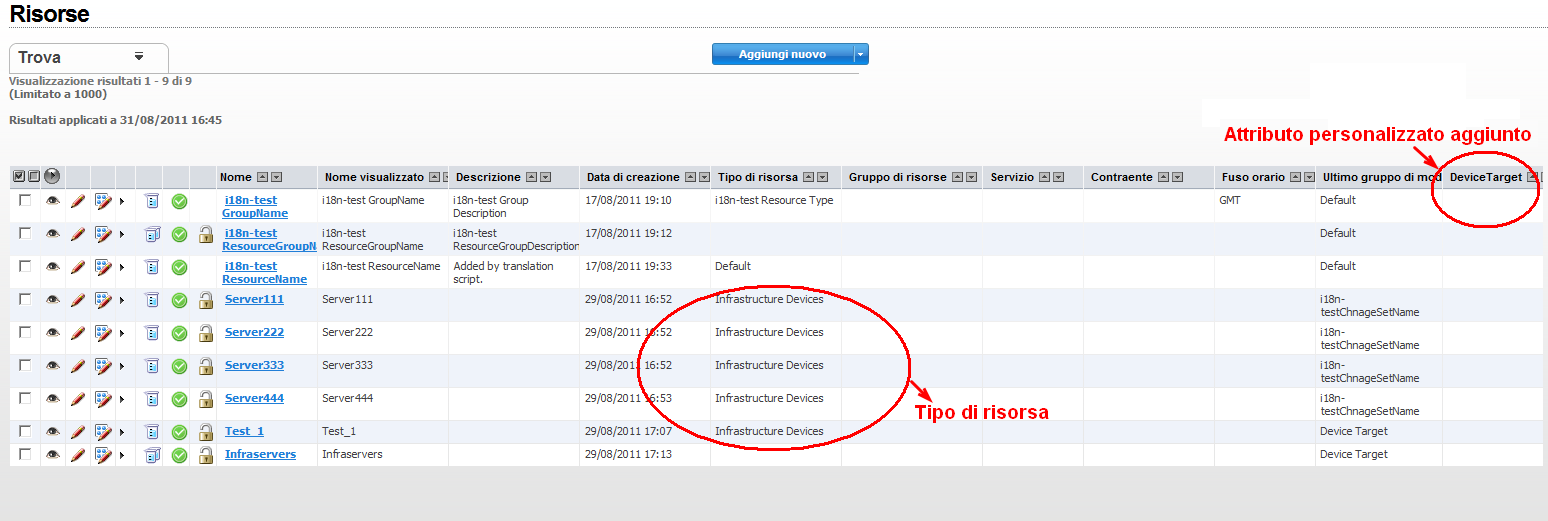Screen dimensions: 1548x521
Task: Open the quick-edit icon for Server333
Action: pos(103,366)
